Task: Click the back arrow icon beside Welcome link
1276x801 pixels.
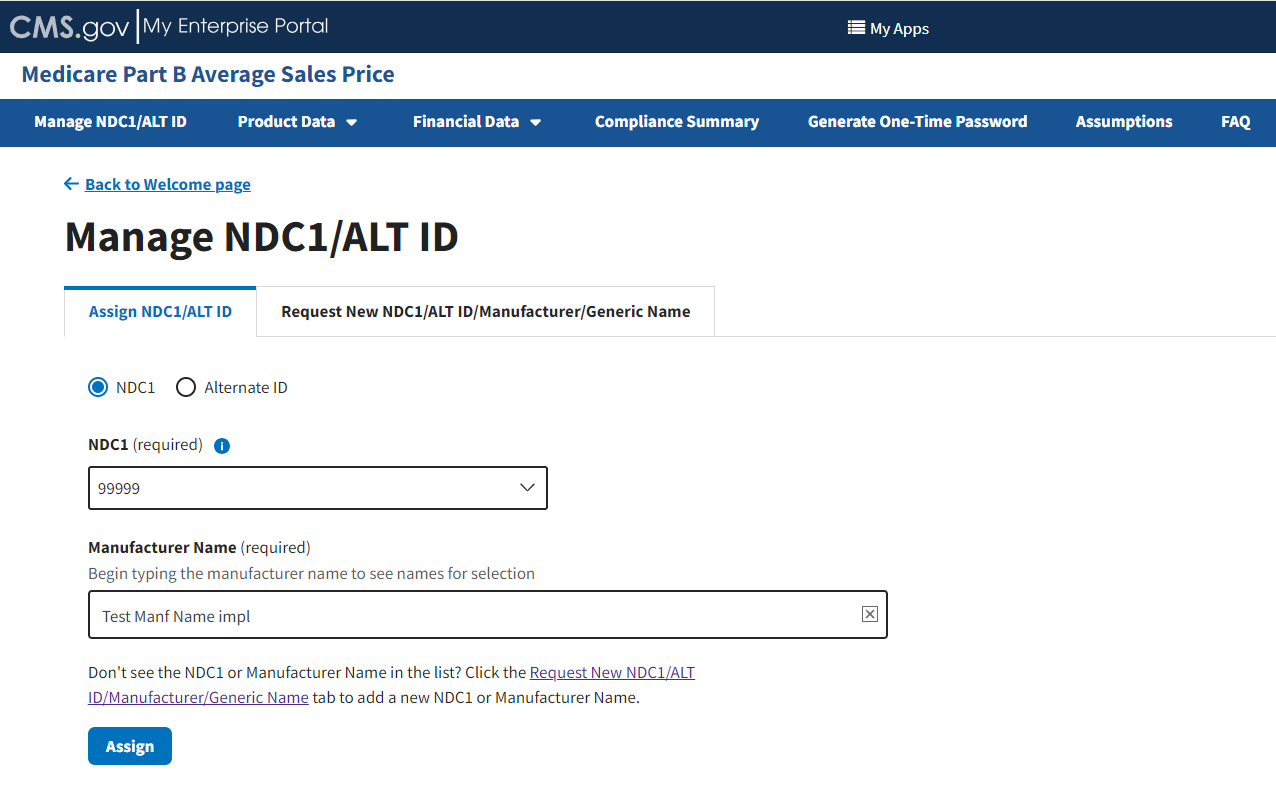Action: 71,184
